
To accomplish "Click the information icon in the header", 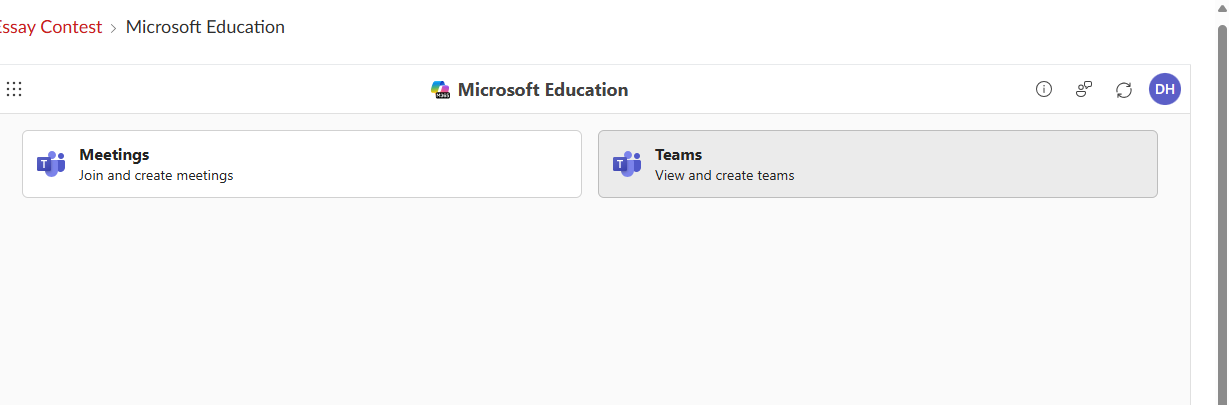I will [x=1044, y=89].
